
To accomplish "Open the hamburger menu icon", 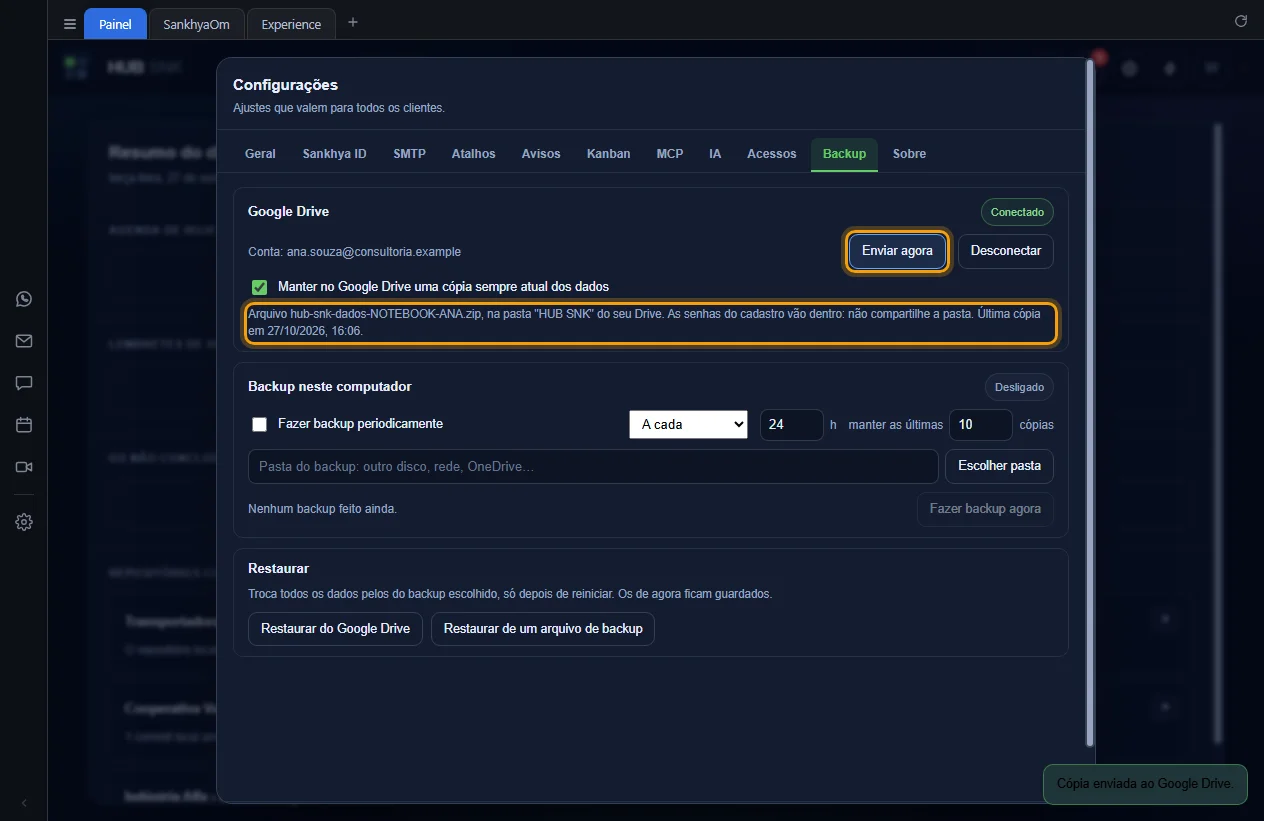I will click(x=69, y=24).
